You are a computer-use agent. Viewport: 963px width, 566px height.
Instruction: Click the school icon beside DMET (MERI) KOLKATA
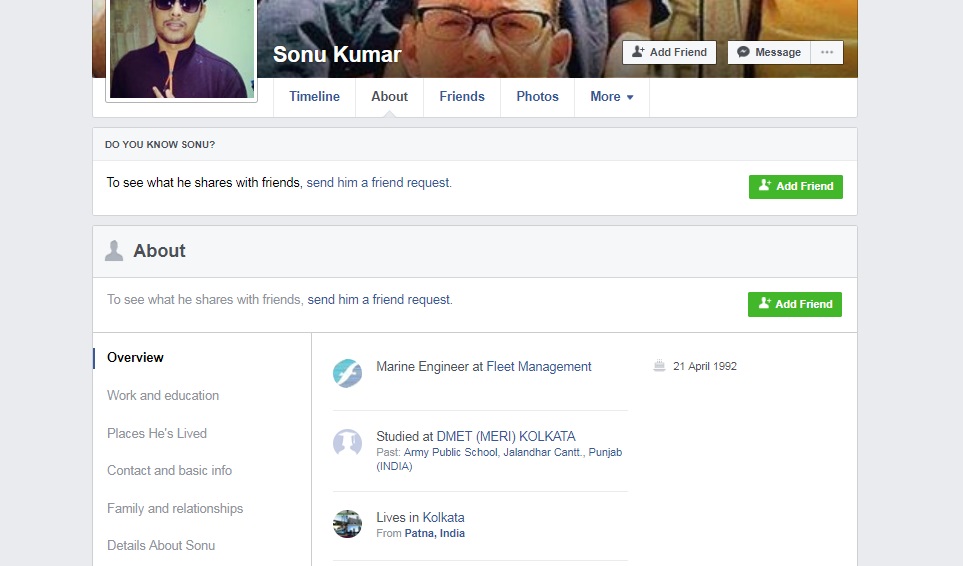point(347,443)
